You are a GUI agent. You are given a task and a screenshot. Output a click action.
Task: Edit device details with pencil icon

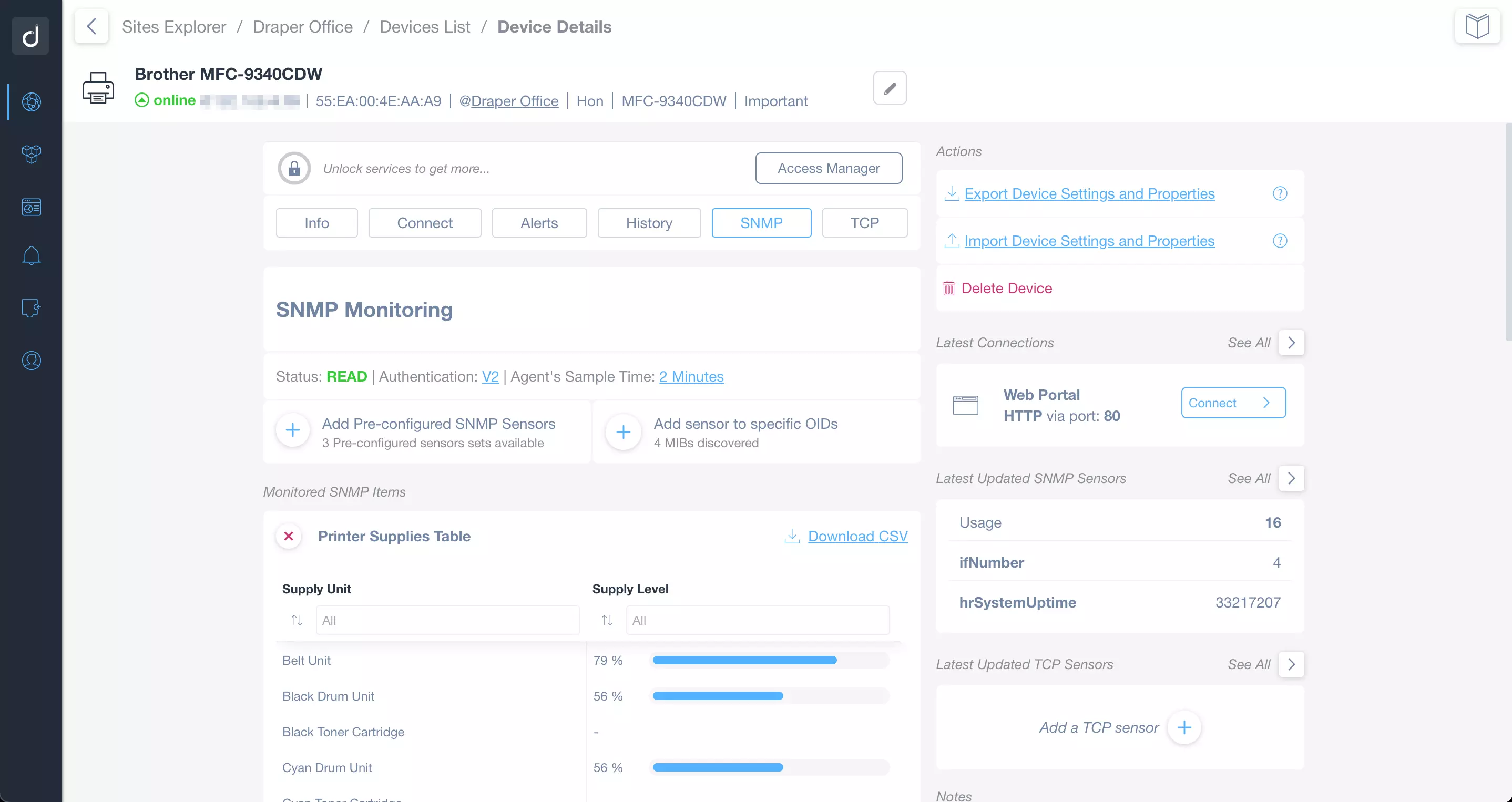890,88
